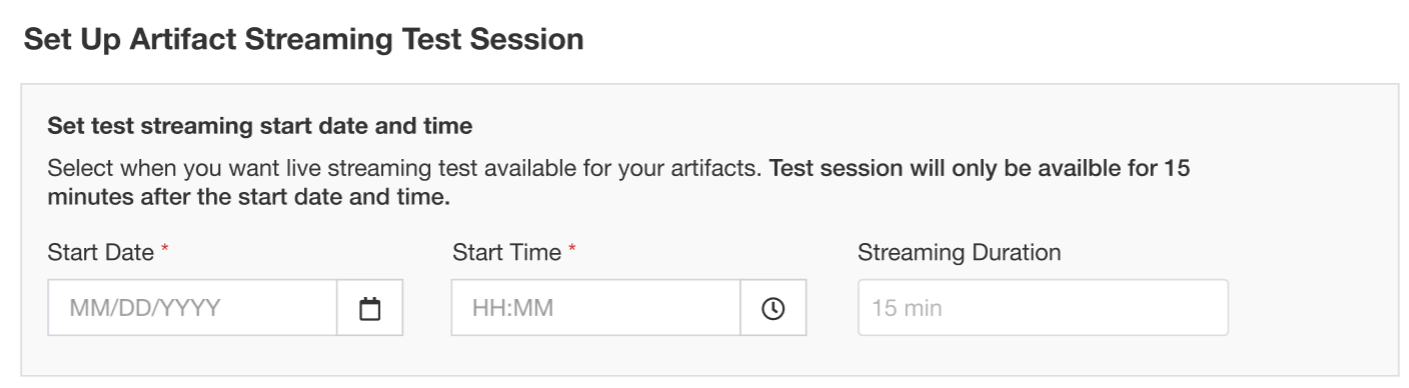Focus the MM/DD/YYYY Start Date input

pos(193,308)
